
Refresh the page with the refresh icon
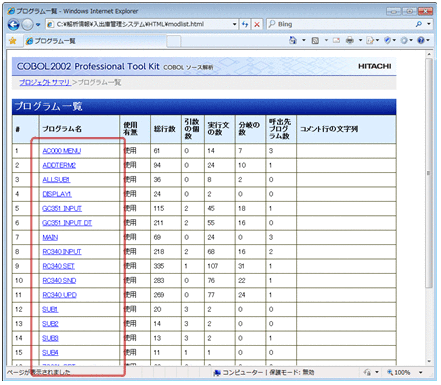click(x=245, y=24)
